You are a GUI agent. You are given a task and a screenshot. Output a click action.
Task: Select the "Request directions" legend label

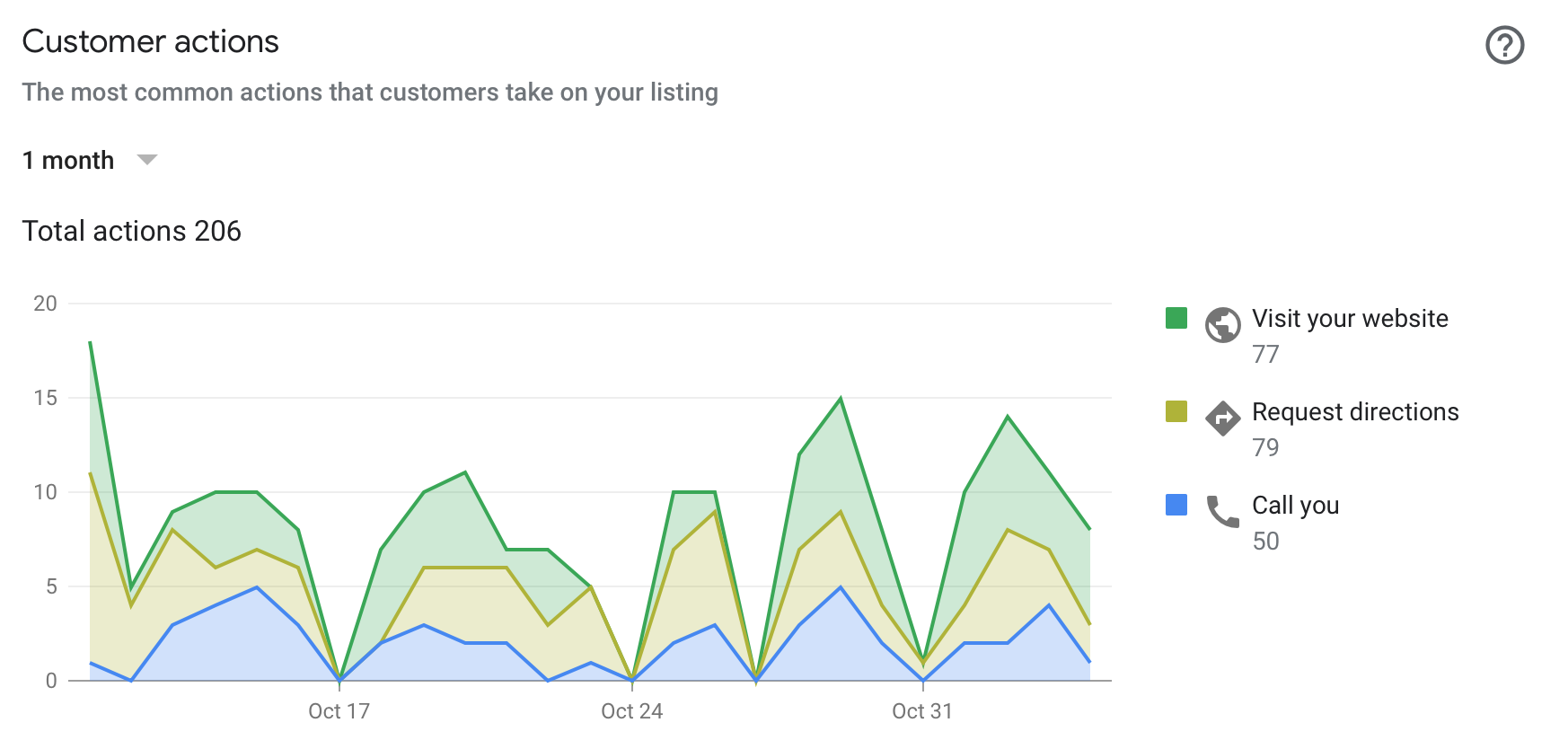click(x=1355, y=412)
